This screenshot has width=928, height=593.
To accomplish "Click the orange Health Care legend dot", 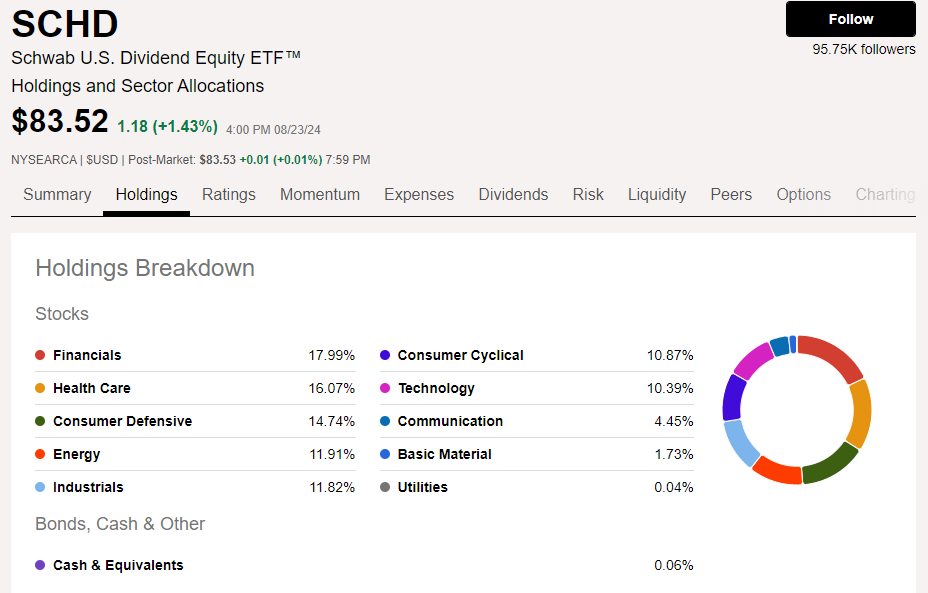I will [40, 388].
